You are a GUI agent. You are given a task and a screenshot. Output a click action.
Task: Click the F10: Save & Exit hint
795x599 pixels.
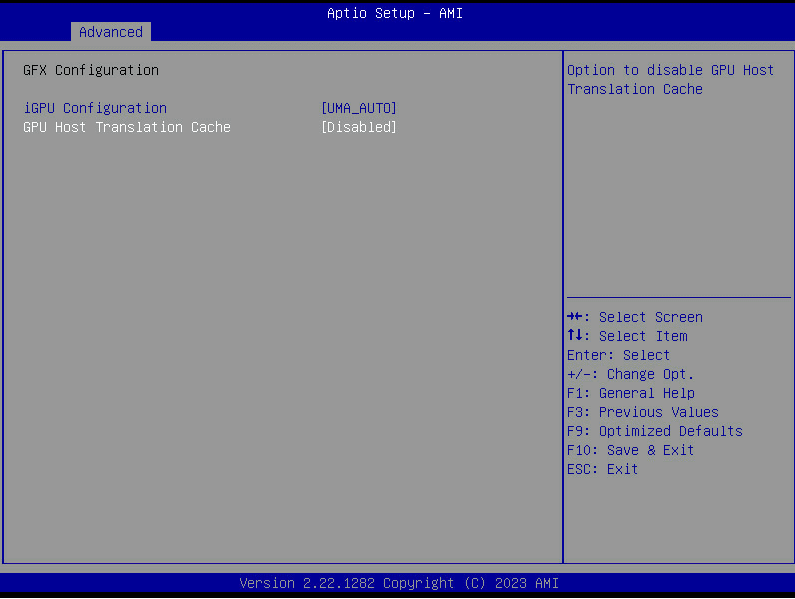630,450
